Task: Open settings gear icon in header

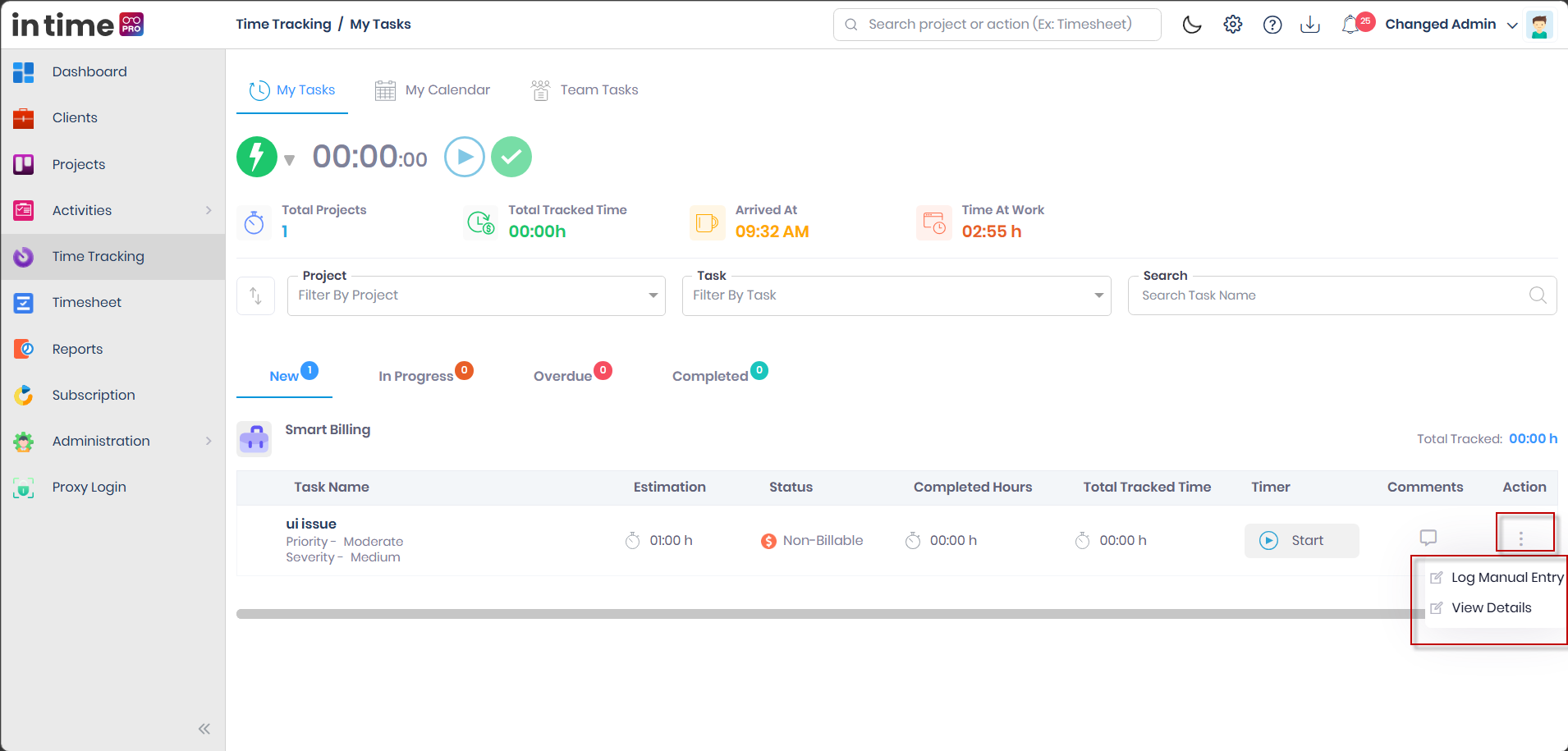Action: 1232,25
